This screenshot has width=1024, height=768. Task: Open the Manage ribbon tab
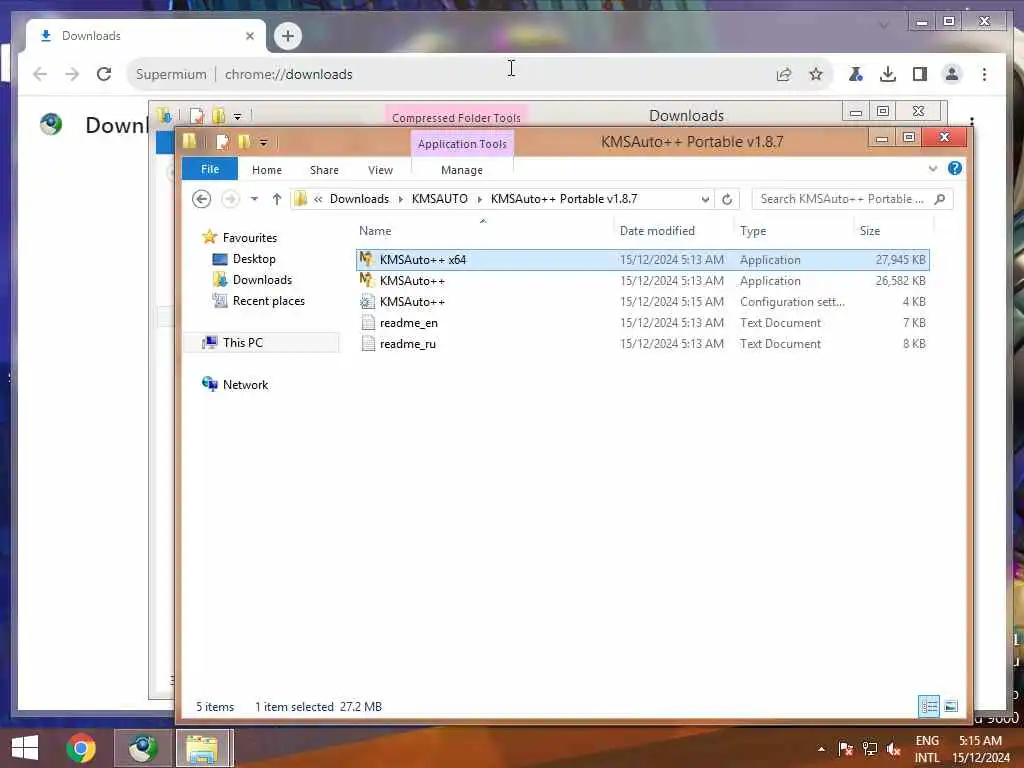pyautogui.click(x=462, y=170)
